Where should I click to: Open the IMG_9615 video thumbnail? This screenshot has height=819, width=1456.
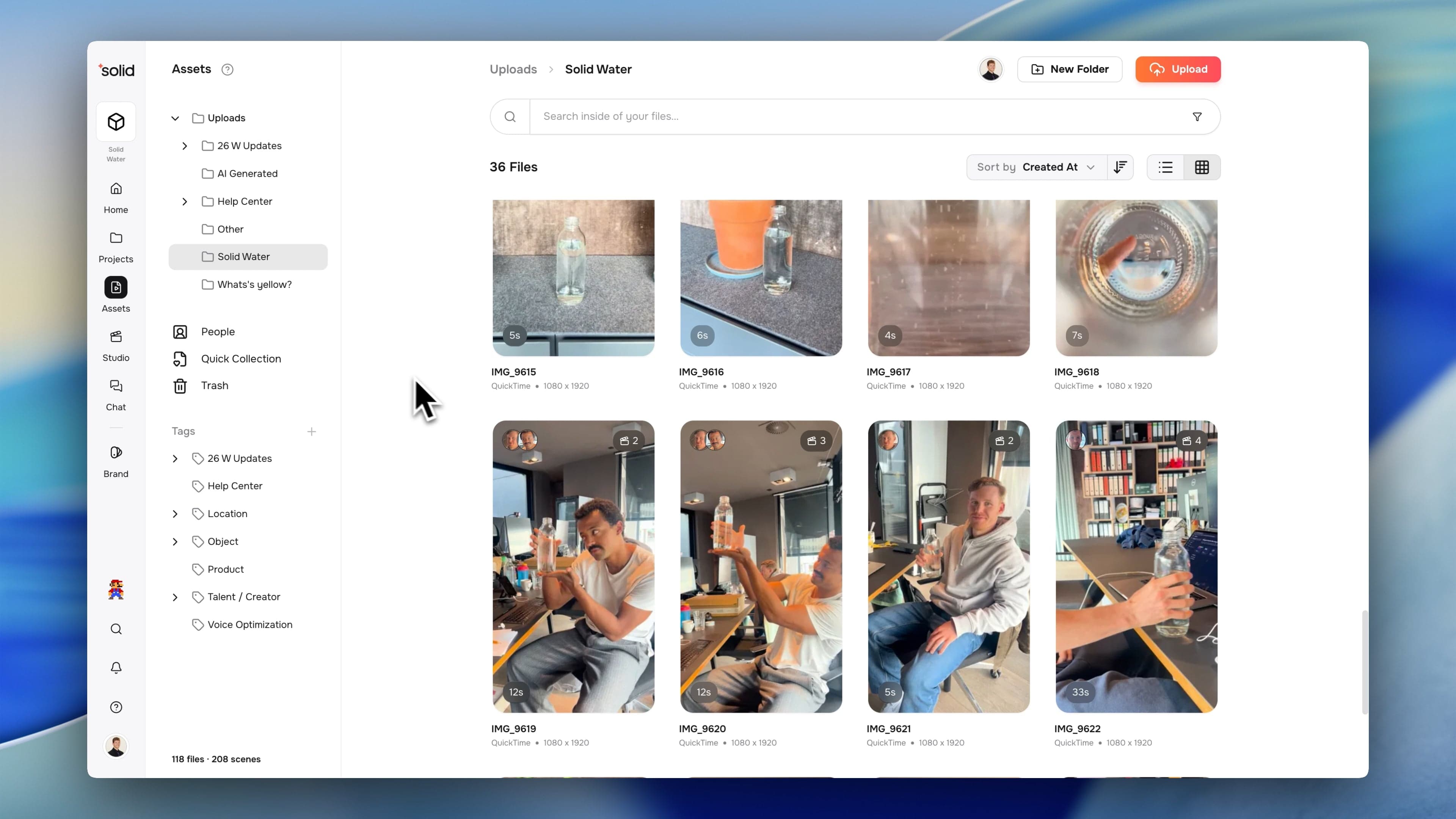click(x=573, y=278)
